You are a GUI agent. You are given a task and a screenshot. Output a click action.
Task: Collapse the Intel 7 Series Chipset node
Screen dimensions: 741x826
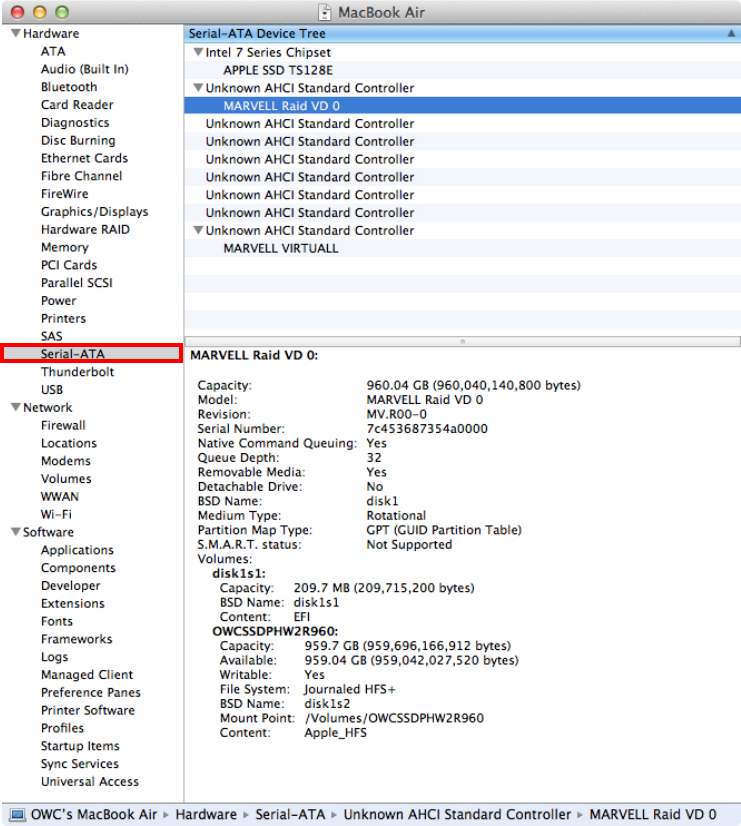click(198, 52)
